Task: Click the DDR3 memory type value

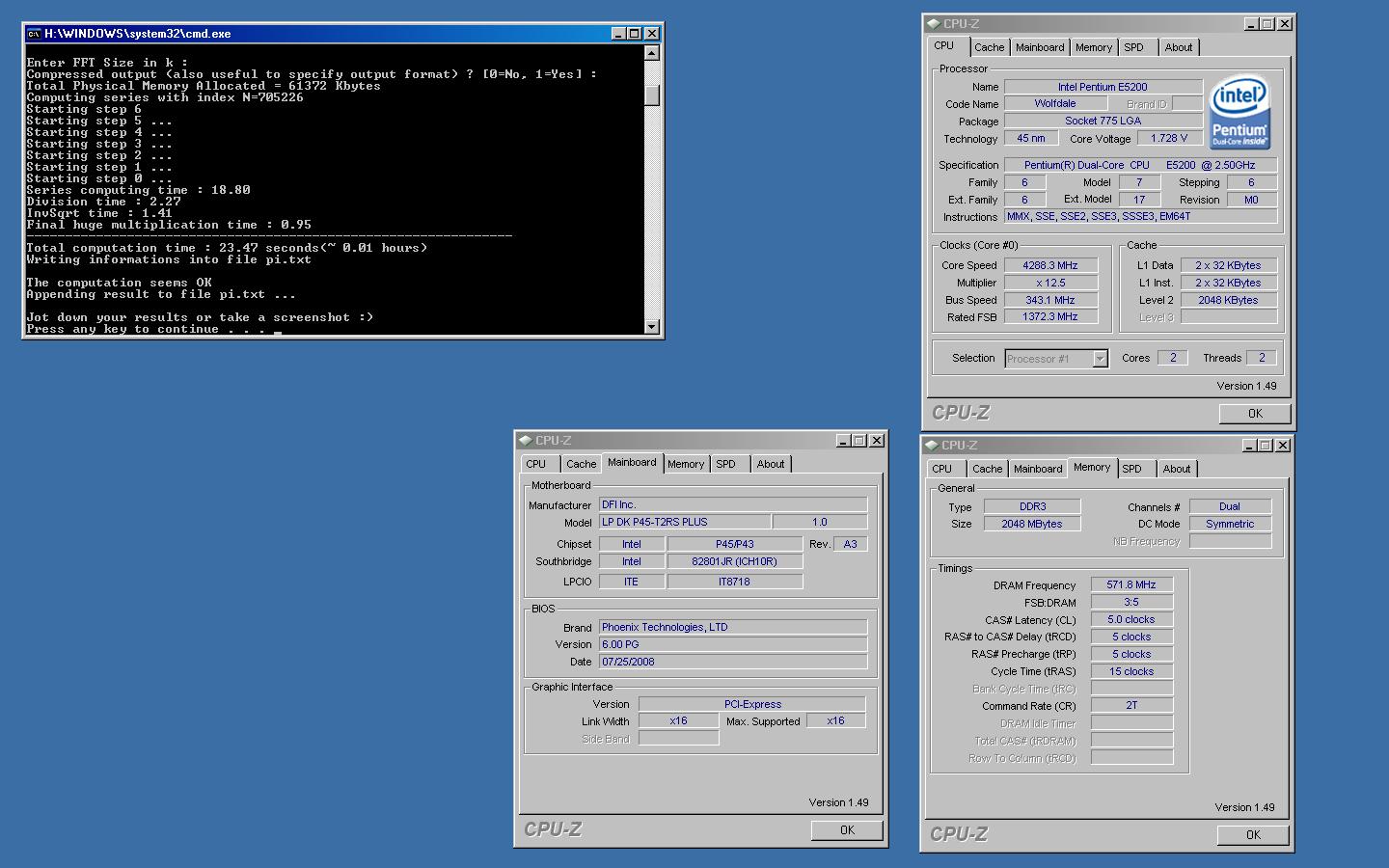Action: (x=1032, y=507)
